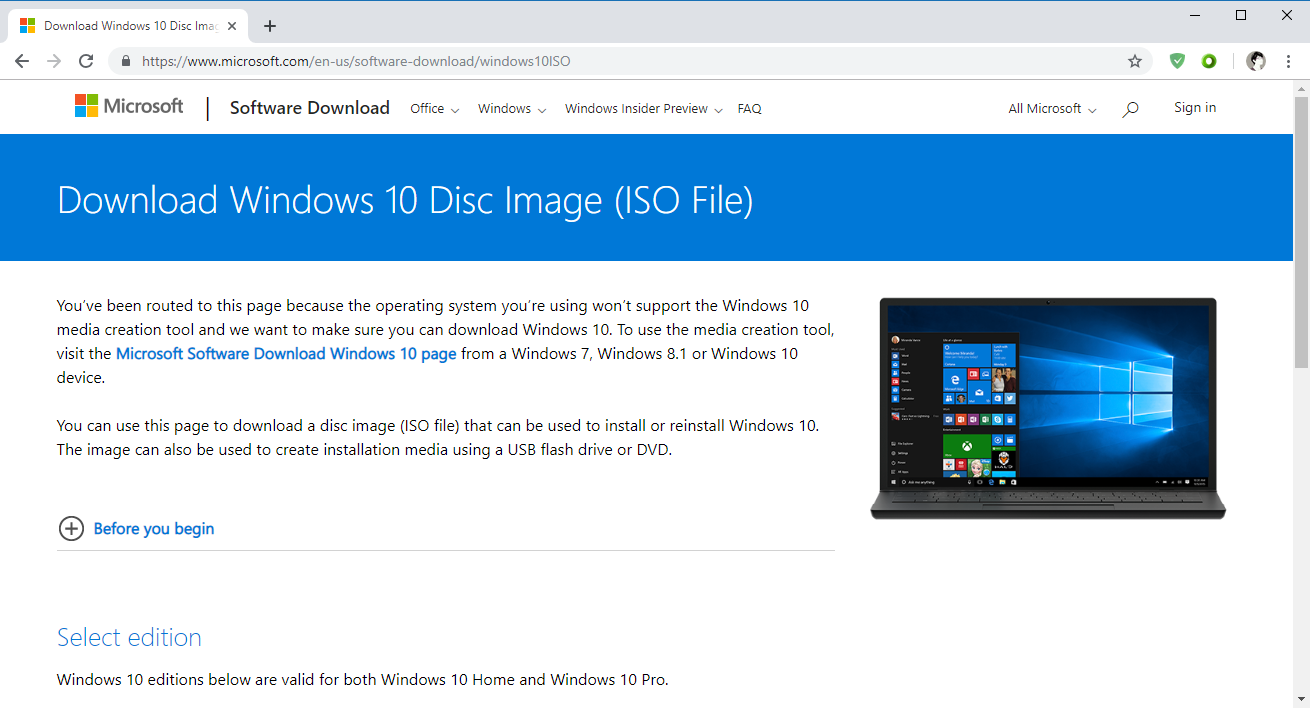Click the Sign in link

(x=1195, y=108)
